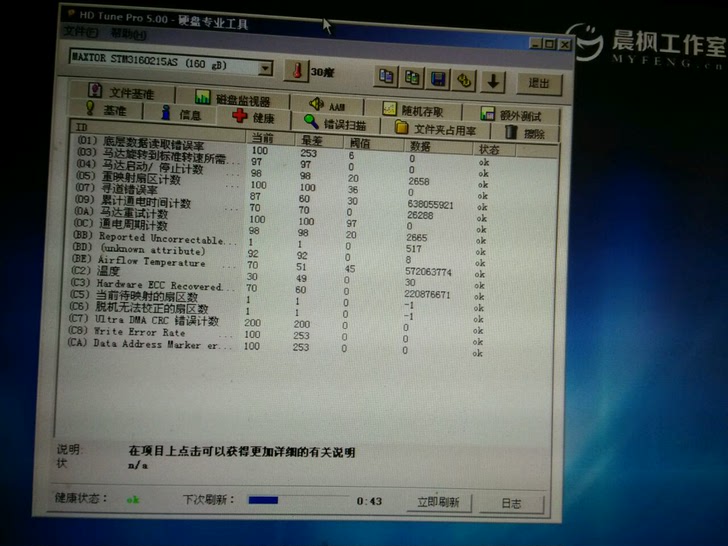The image size is (728, 546).
Task: Copy info to clipboard toolbar icon
Action: click(x=386, y=76)
